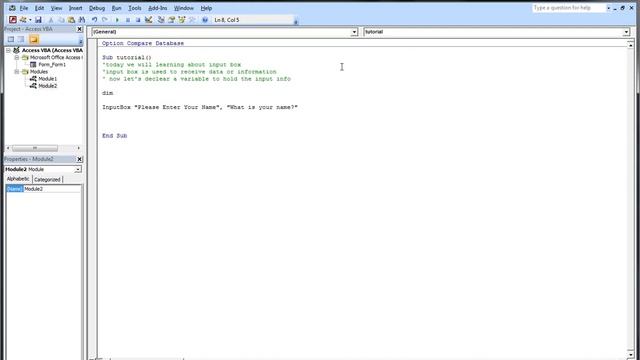
Task: Collapse the Microsoft Office Access folder
Action: point(17,58)
